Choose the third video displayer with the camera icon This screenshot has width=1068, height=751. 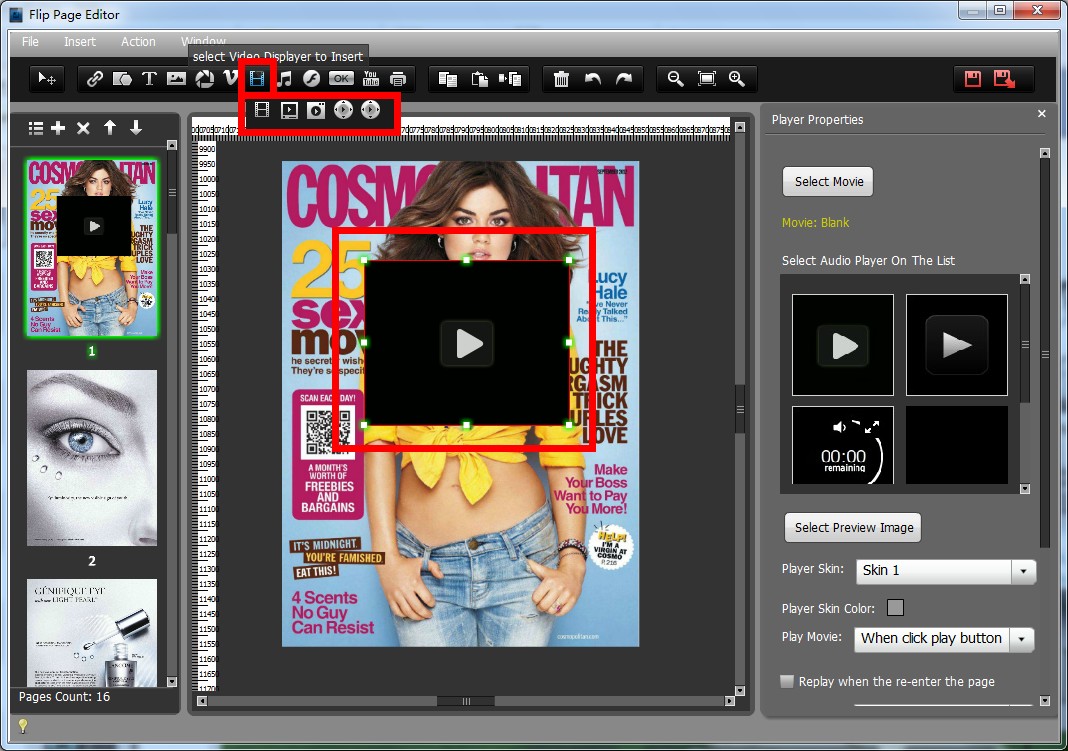(x=316, y=110)
